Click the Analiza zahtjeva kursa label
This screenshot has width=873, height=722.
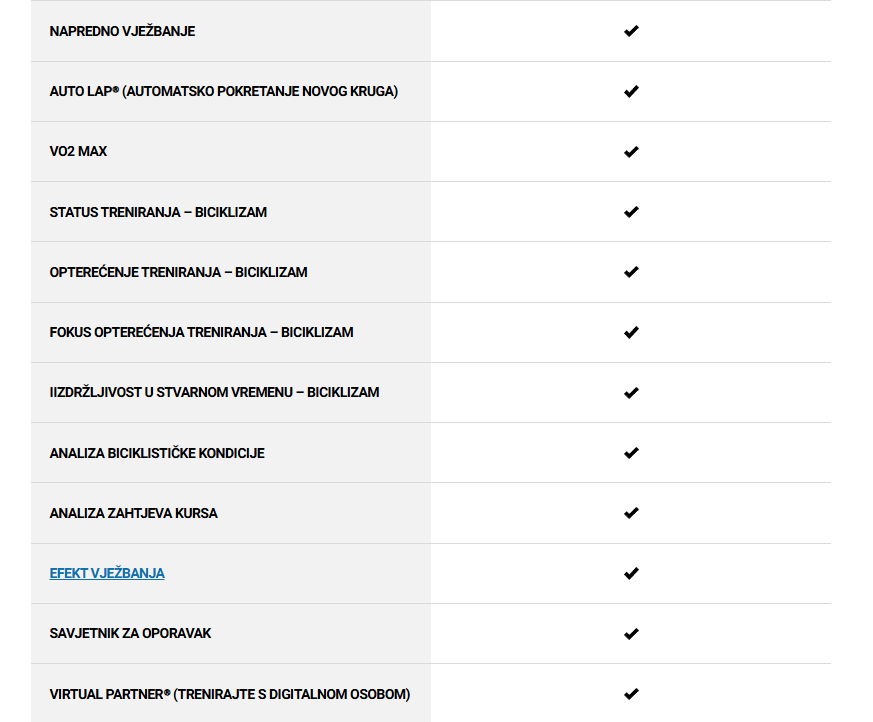point(133,513)
